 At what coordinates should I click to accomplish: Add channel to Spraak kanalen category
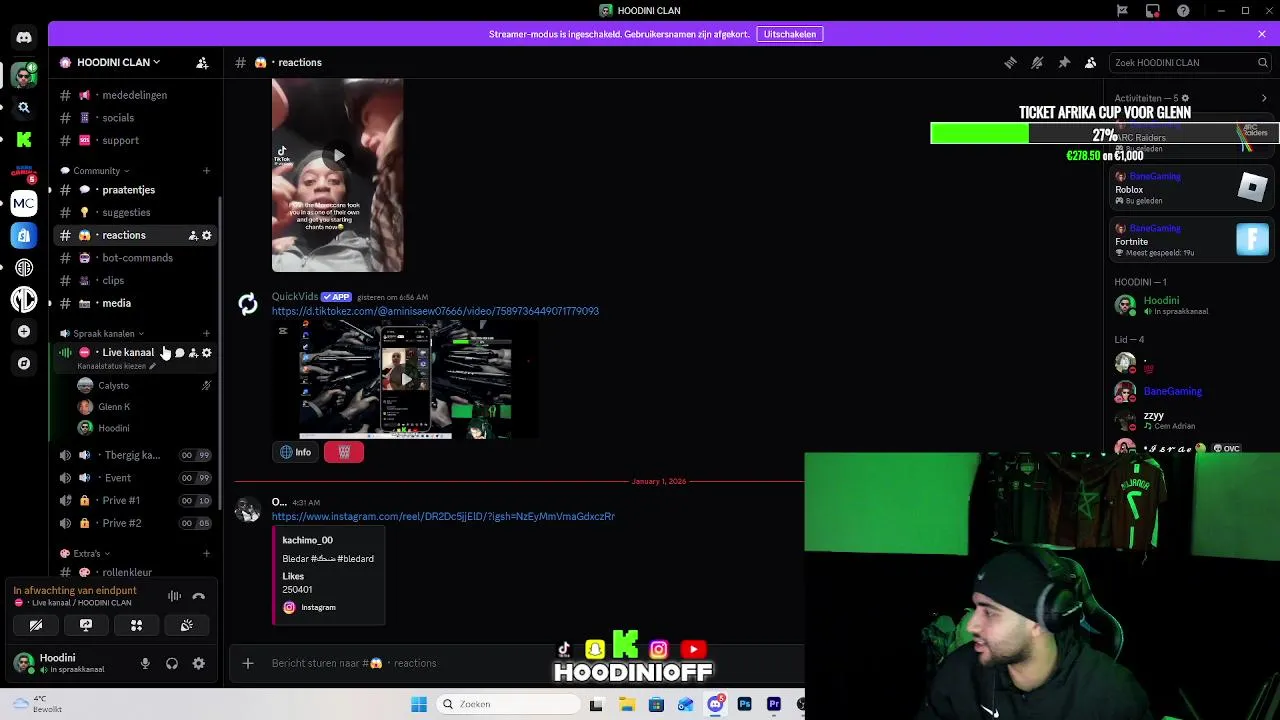click(x=206, y=334)
